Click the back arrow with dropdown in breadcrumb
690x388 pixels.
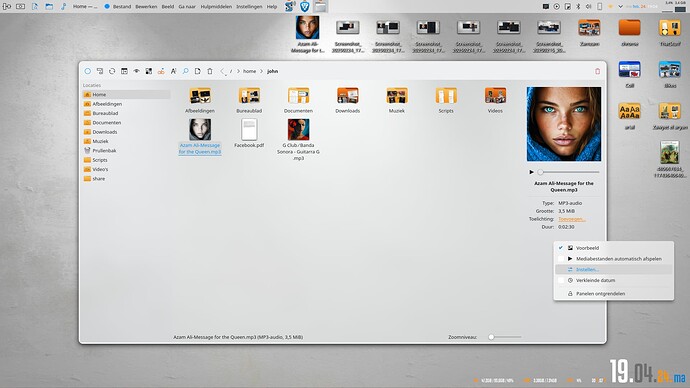tap(223, 71)
